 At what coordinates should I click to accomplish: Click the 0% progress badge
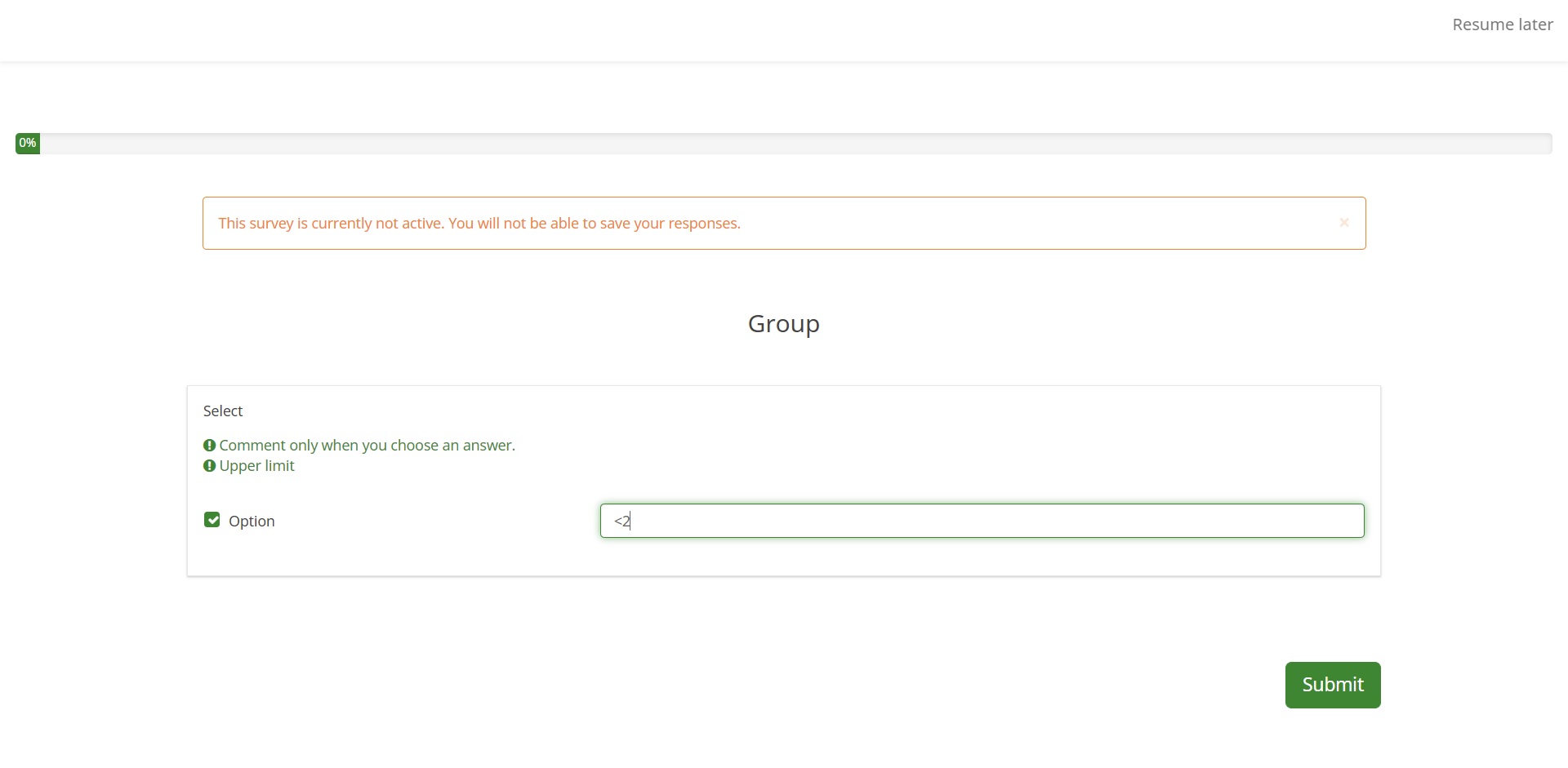28,144
